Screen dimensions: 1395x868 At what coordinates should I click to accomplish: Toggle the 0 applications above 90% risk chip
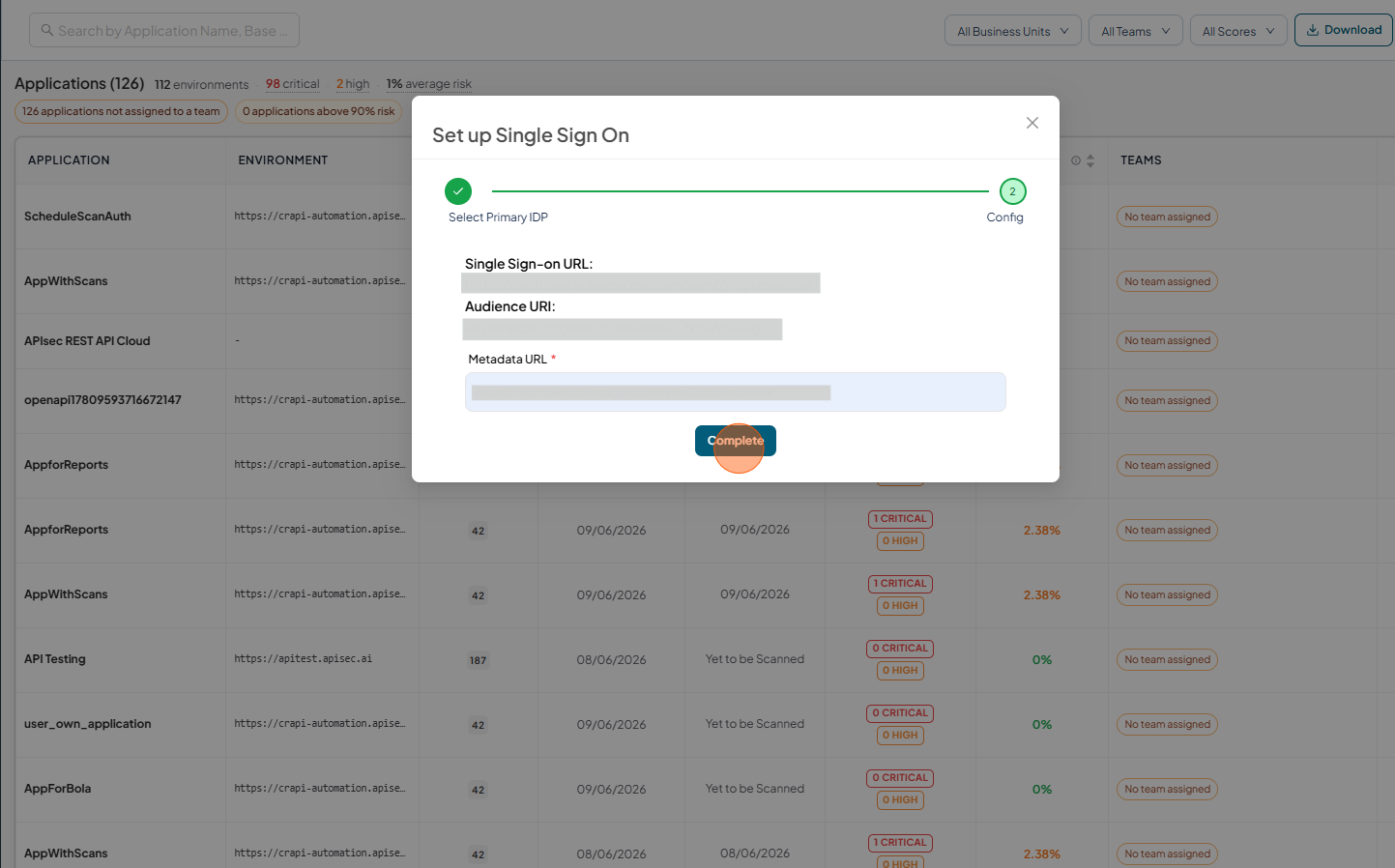(319, 111)
